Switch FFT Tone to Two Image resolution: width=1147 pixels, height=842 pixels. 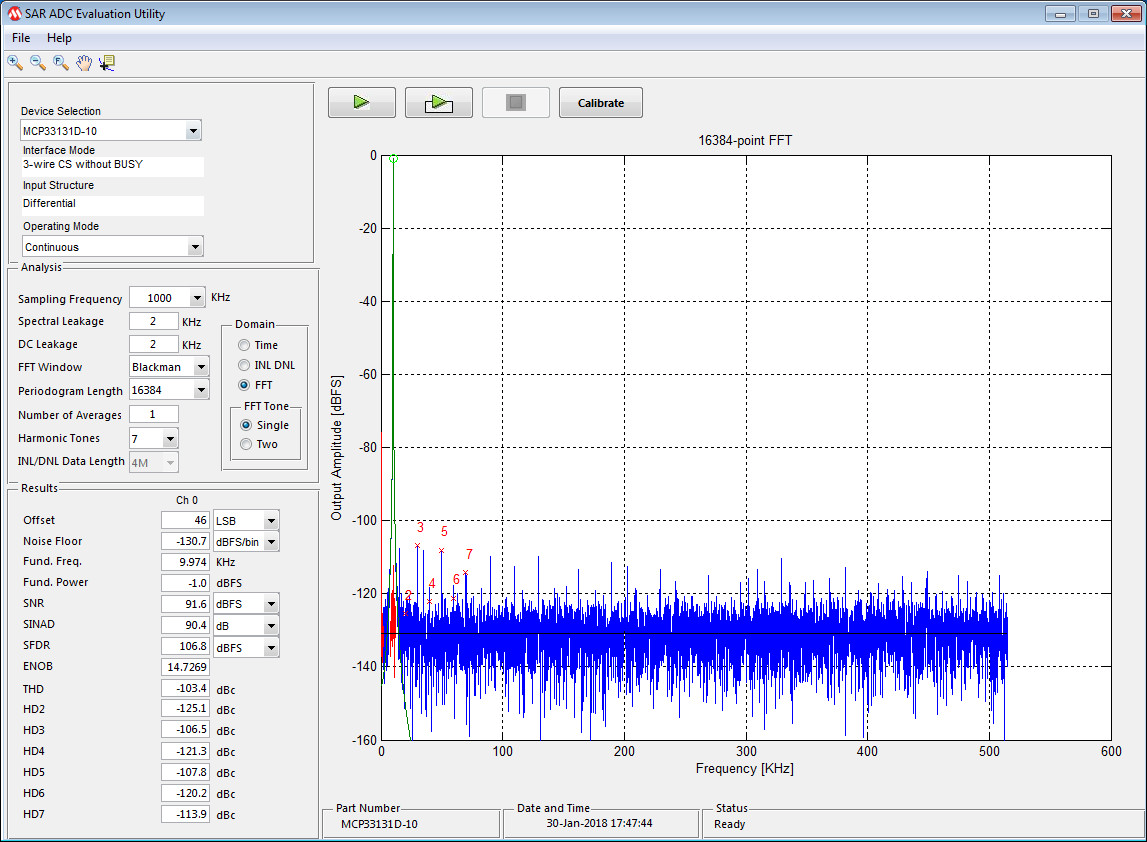pyautogui.click(x=246, y=444)
